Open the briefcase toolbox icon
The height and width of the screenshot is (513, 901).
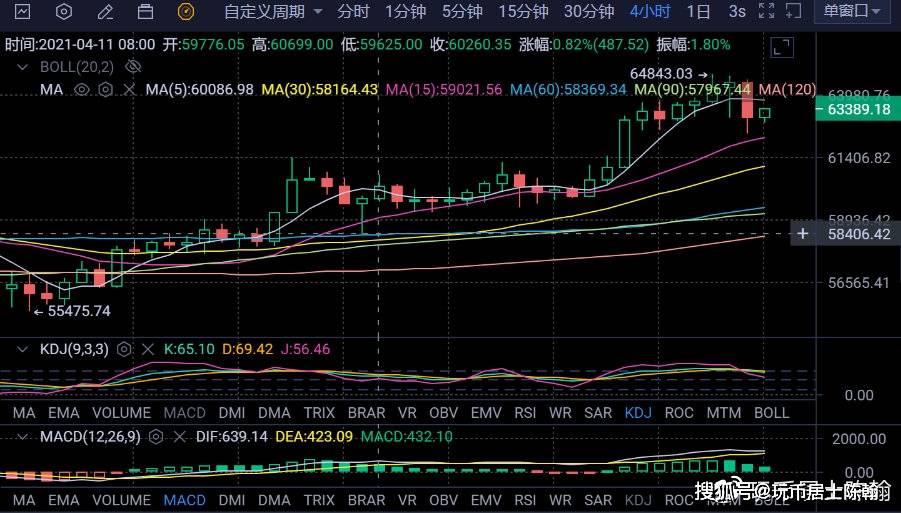pyautogui.click(x=145, y=11)
